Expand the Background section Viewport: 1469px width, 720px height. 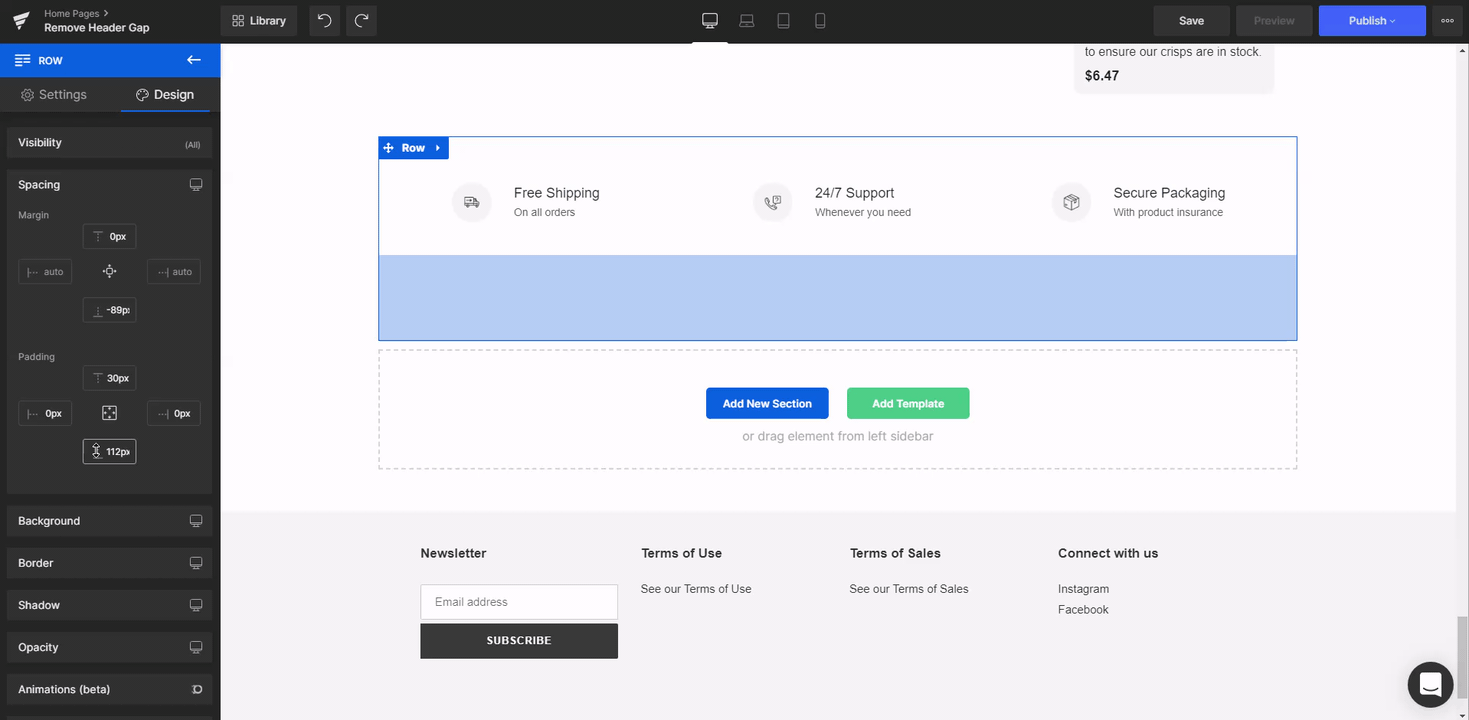tap(109, 521)
